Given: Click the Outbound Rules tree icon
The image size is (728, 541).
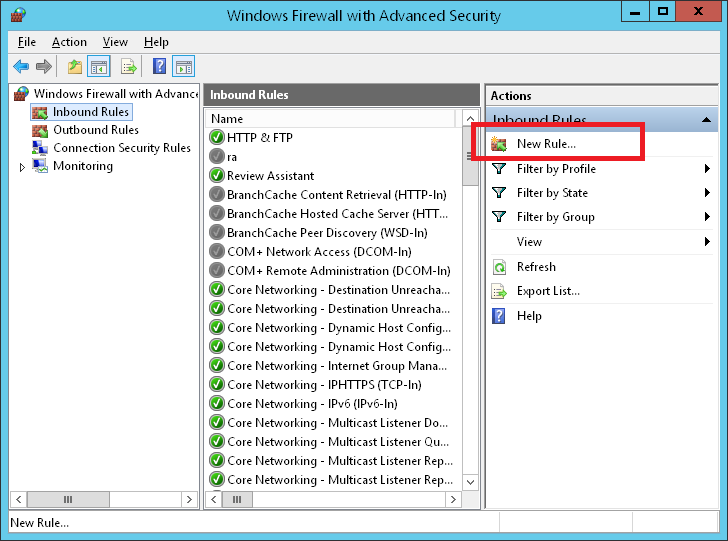Looking at the screenshot, I should point(40,130).
